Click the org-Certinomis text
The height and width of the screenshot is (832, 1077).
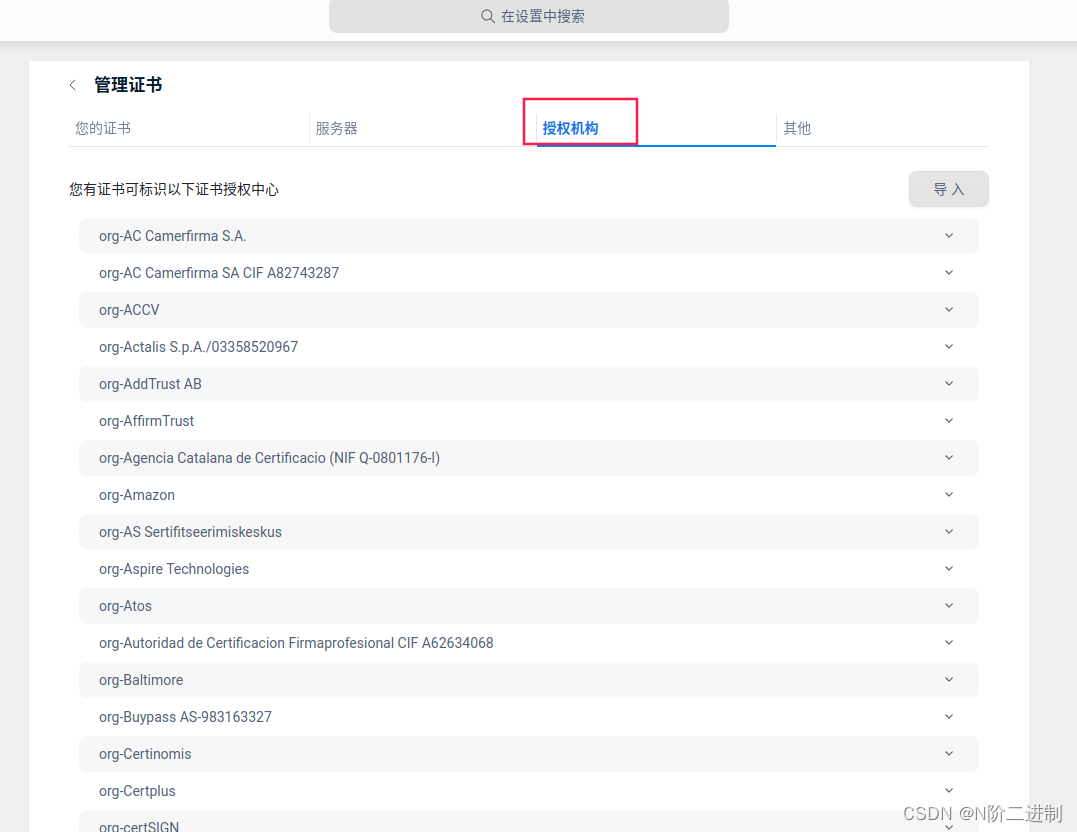(145, 754)
